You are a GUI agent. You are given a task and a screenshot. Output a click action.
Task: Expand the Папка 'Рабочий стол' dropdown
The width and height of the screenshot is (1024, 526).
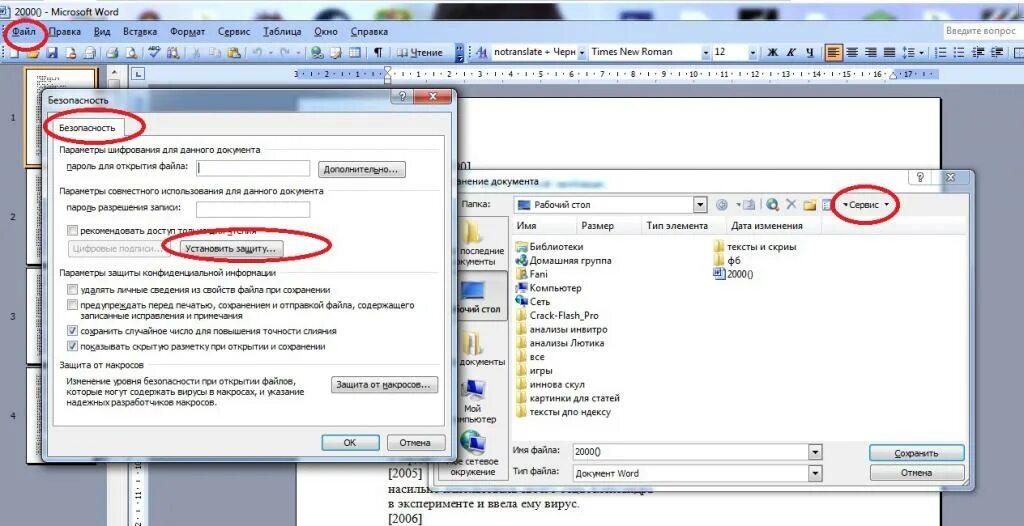[x=701, y=205]
